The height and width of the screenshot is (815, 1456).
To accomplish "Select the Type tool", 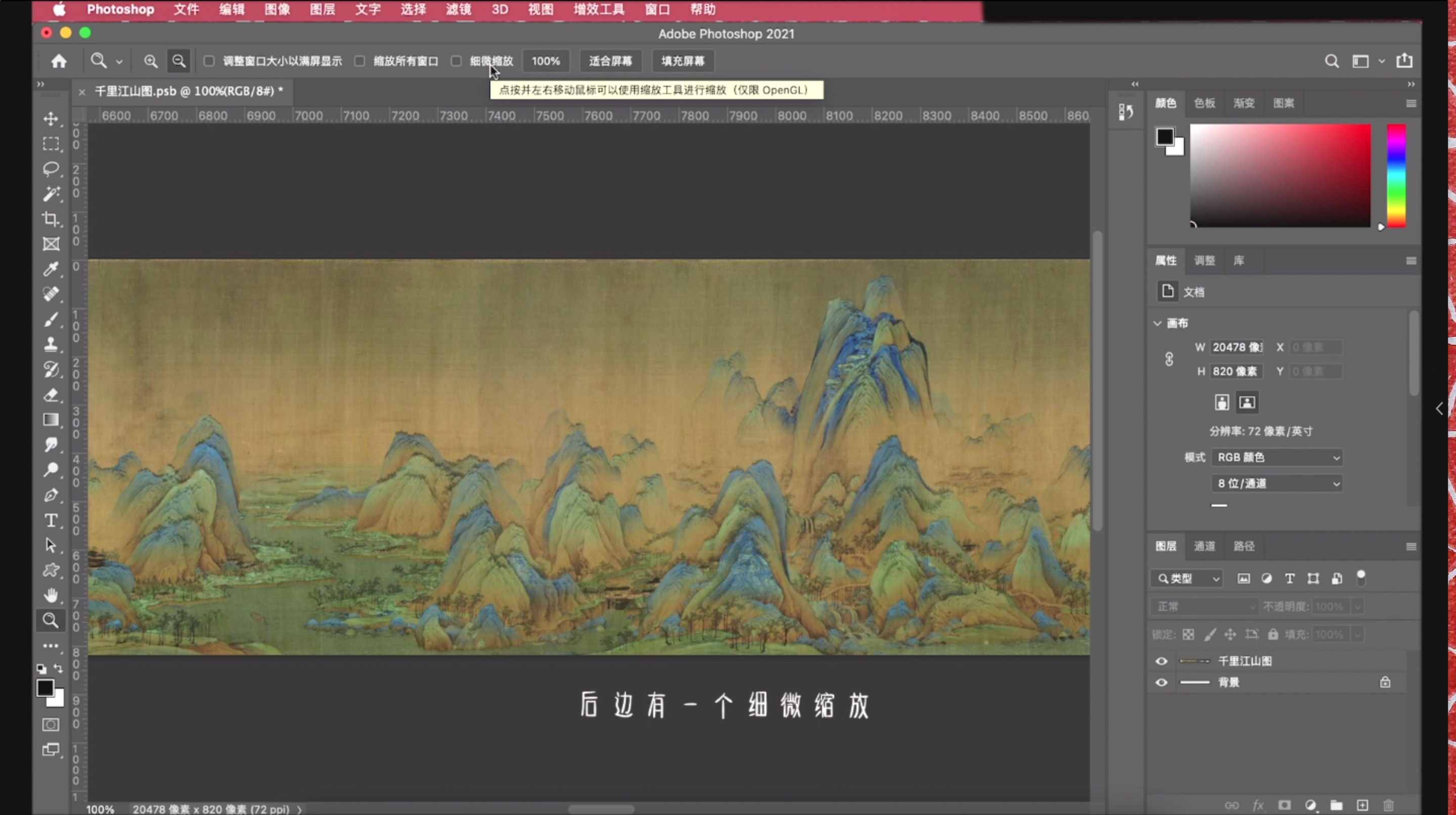I will tap(51, 520).
